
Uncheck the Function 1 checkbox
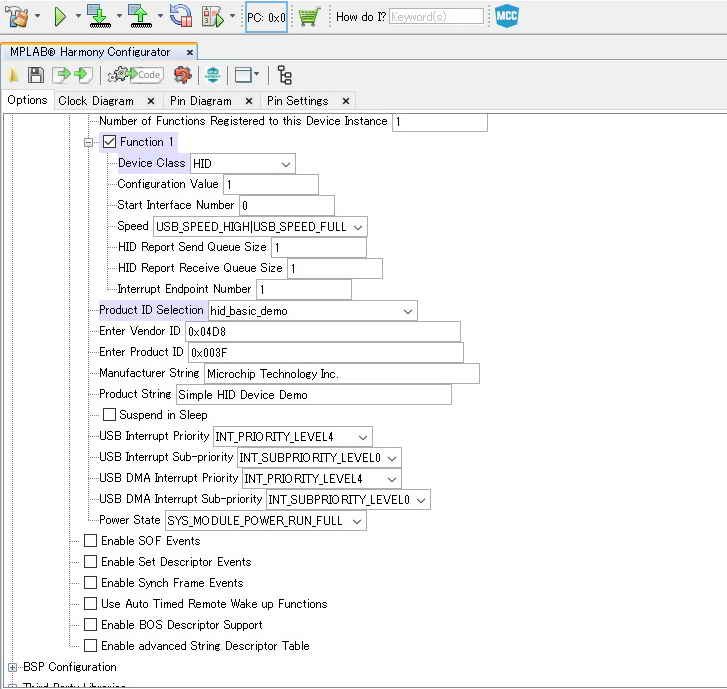pyautogui.click(x=109, y=142)
